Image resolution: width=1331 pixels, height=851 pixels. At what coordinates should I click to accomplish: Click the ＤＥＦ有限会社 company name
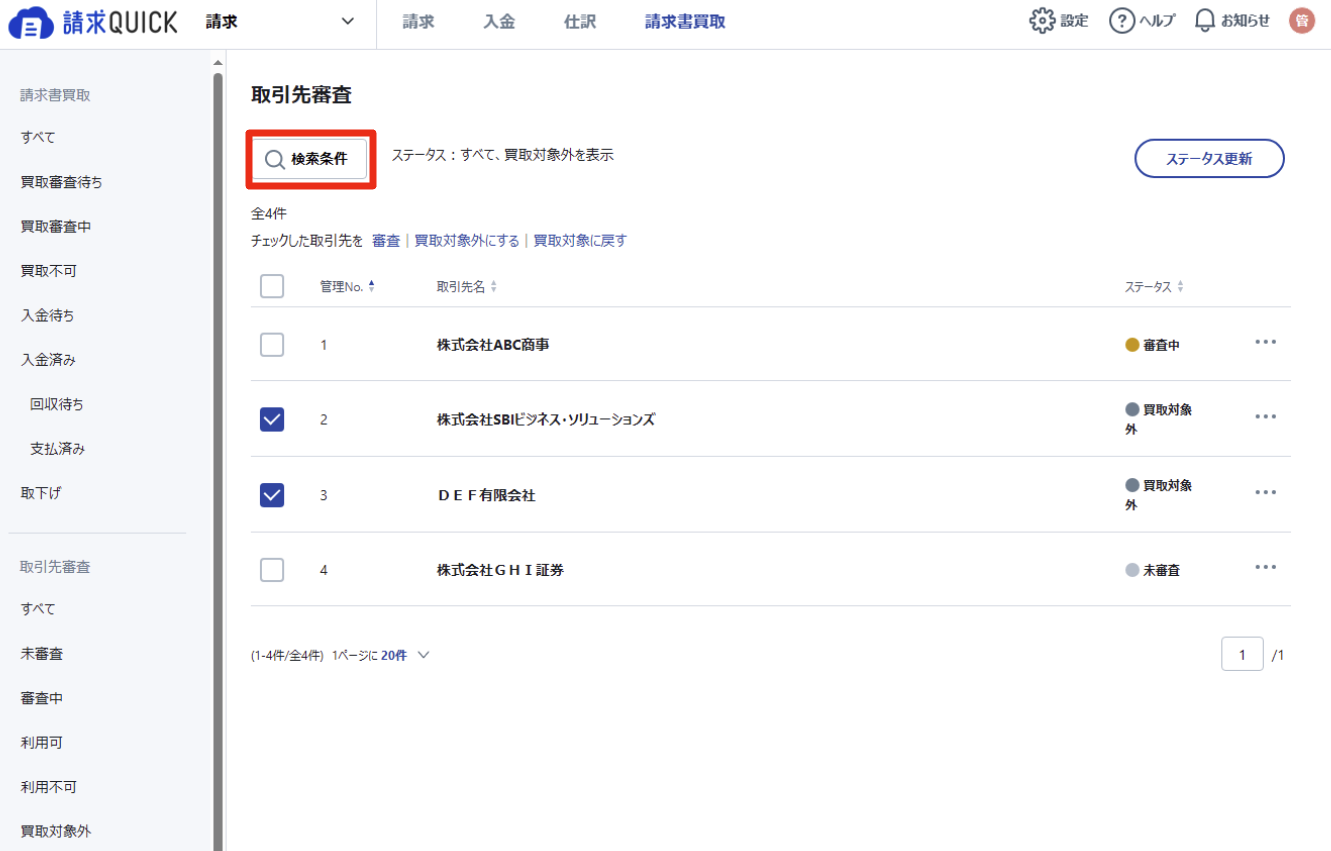486,495
